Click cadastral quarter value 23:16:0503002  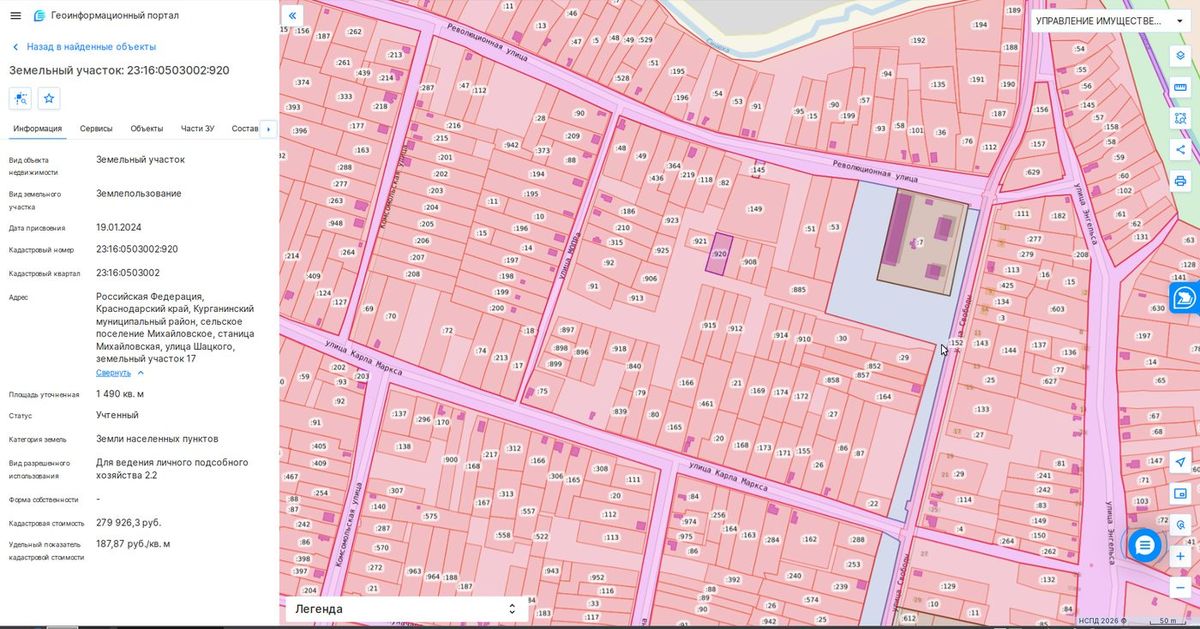tap(128, 273)
